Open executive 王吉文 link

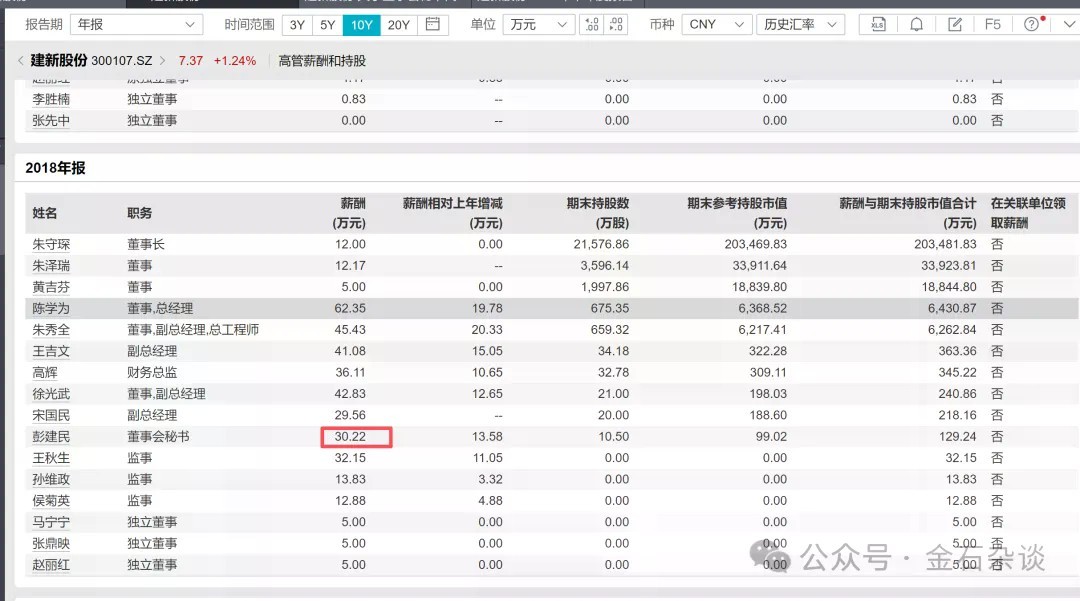coord(51,351)
